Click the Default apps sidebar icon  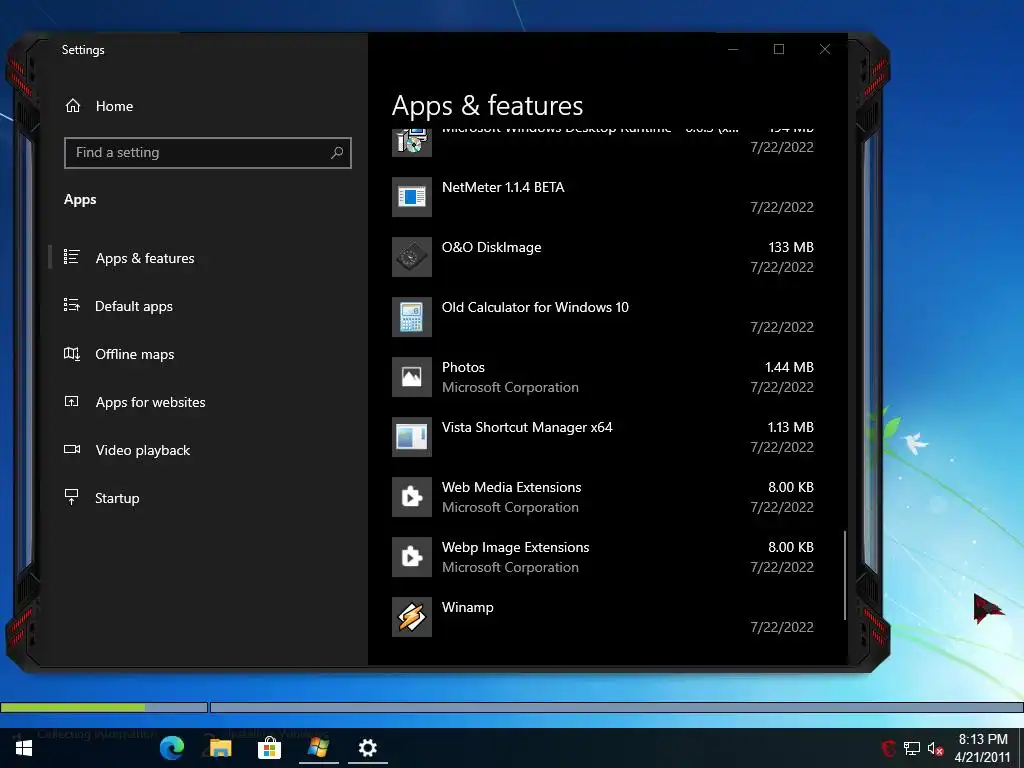pyautogui.click(x=72, y=305)
